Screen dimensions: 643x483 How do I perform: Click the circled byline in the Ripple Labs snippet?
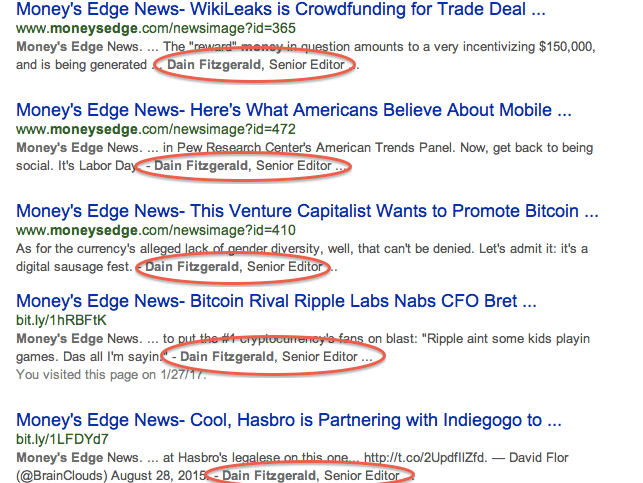click(x=272, y=356)
